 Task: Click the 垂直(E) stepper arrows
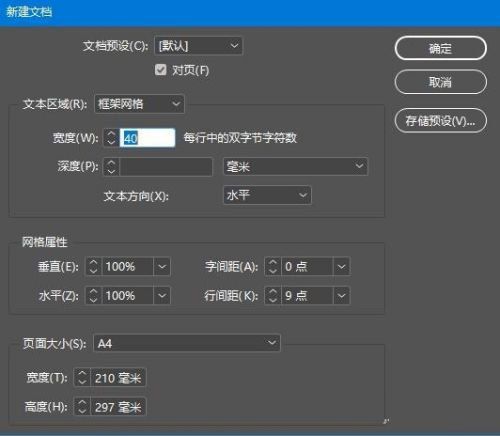(x=94, y=266)
